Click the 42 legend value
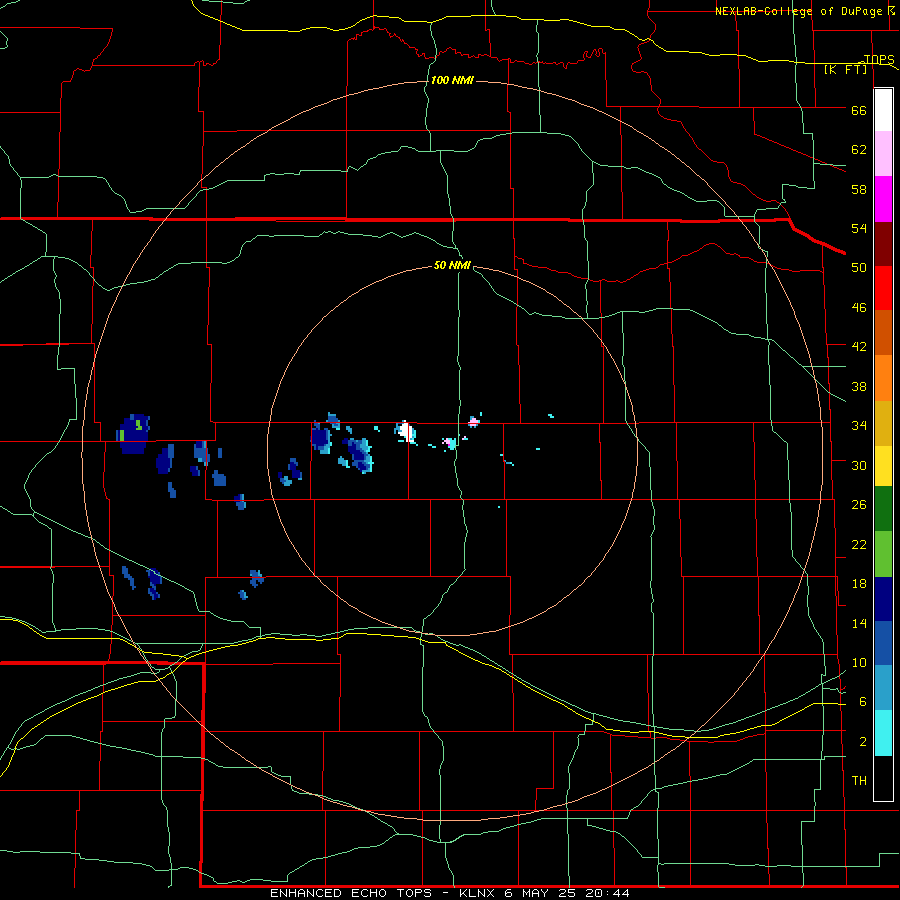The width and height of the screenshot is (900, 900). (x=859, y=347)
